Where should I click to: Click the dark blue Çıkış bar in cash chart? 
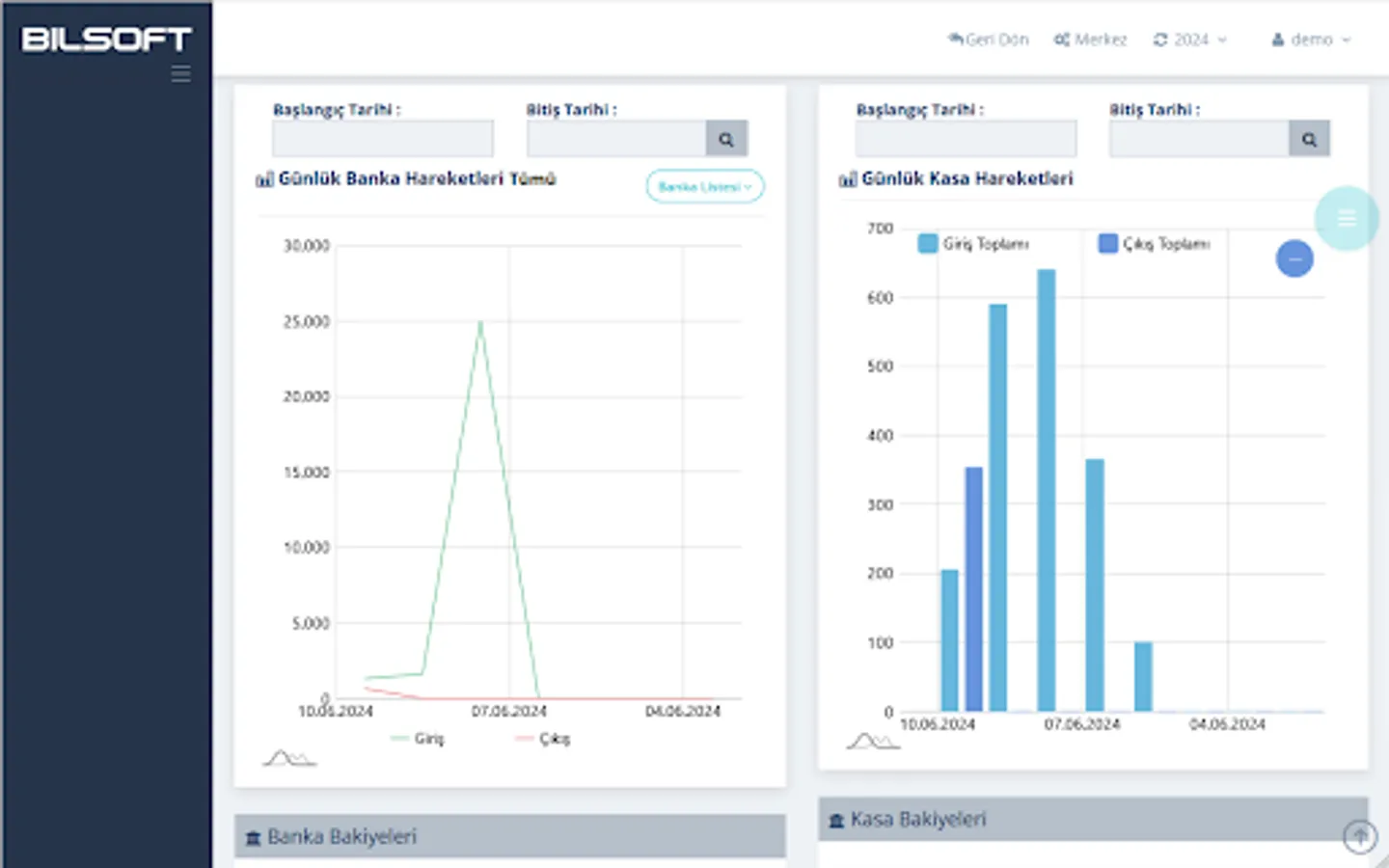(974, 589)
